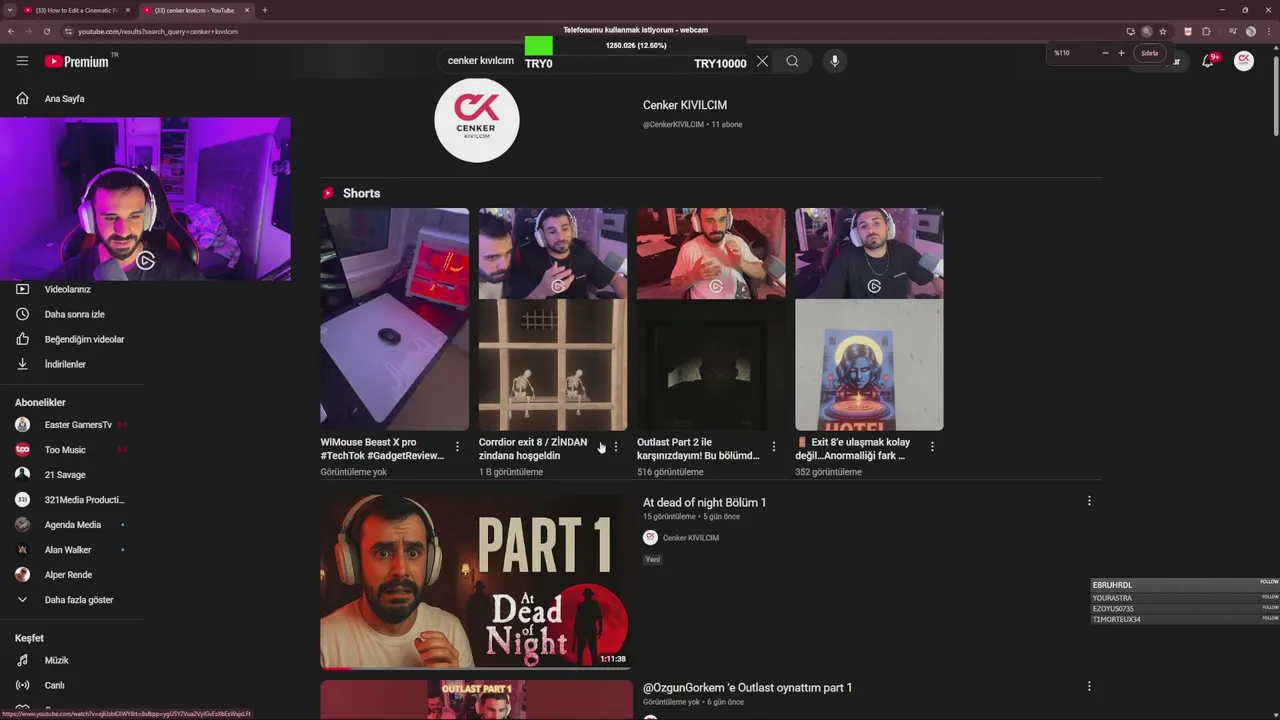Screen dimensions: 1280x720
Task: Open the site information icon in address bar
Action: 68,31
